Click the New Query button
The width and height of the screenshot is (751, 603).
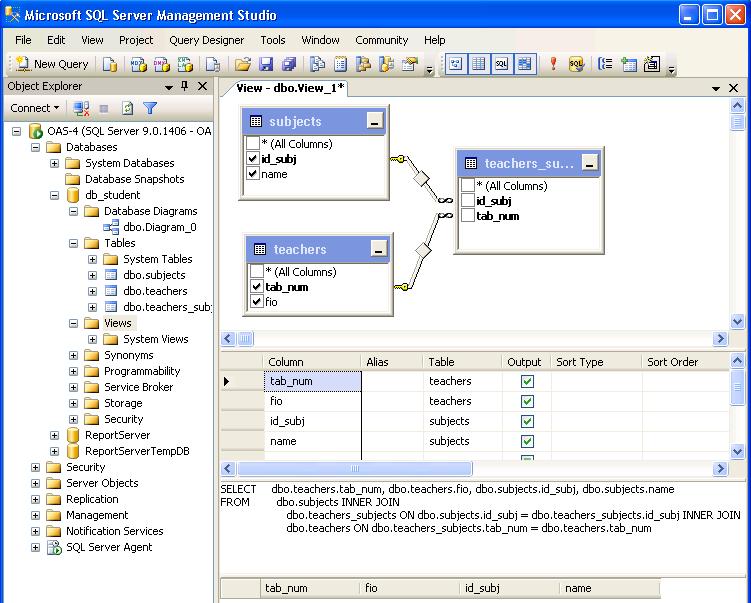(52, 64)
